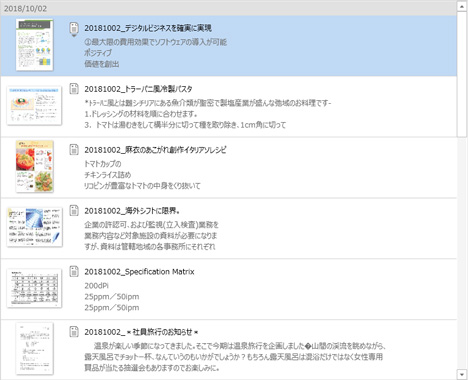Click the document icon beside デジタルビジネスを確実に実現
Screen dimensions: 468x380
pos(74,29)
